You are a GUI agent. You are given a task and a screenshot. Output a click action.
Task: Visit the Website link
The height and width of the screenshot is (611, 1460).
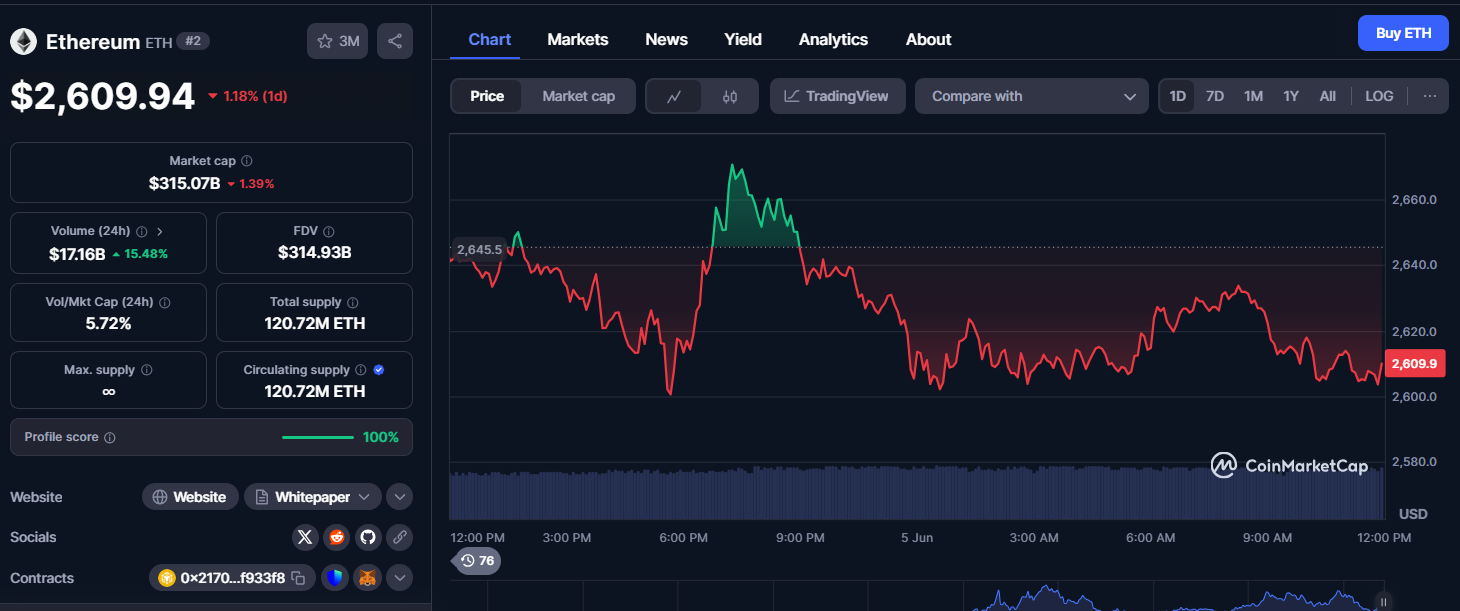(x=190, y=497)
